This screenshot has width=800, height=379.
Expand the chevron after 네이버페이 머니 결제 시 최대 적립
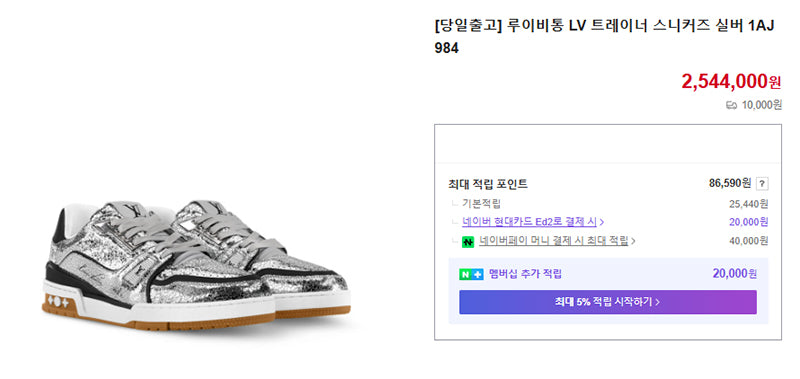[x=633, y=241]
